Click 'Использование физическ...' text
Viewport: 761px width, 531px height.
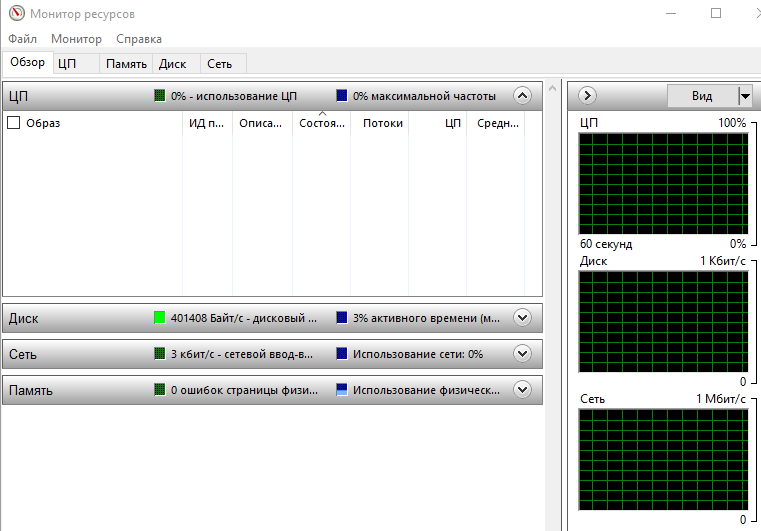point(426,390)
